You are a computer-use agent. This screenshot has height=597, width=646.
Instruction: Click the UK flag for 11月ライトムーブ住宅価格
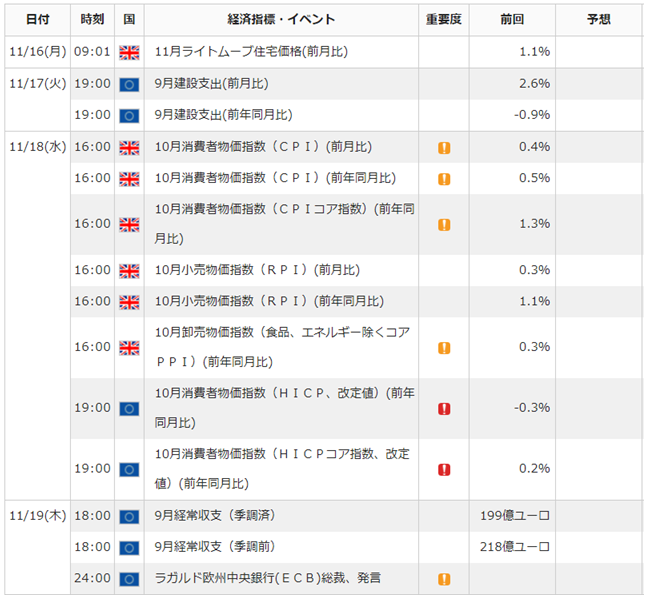[x=129, y=53]
